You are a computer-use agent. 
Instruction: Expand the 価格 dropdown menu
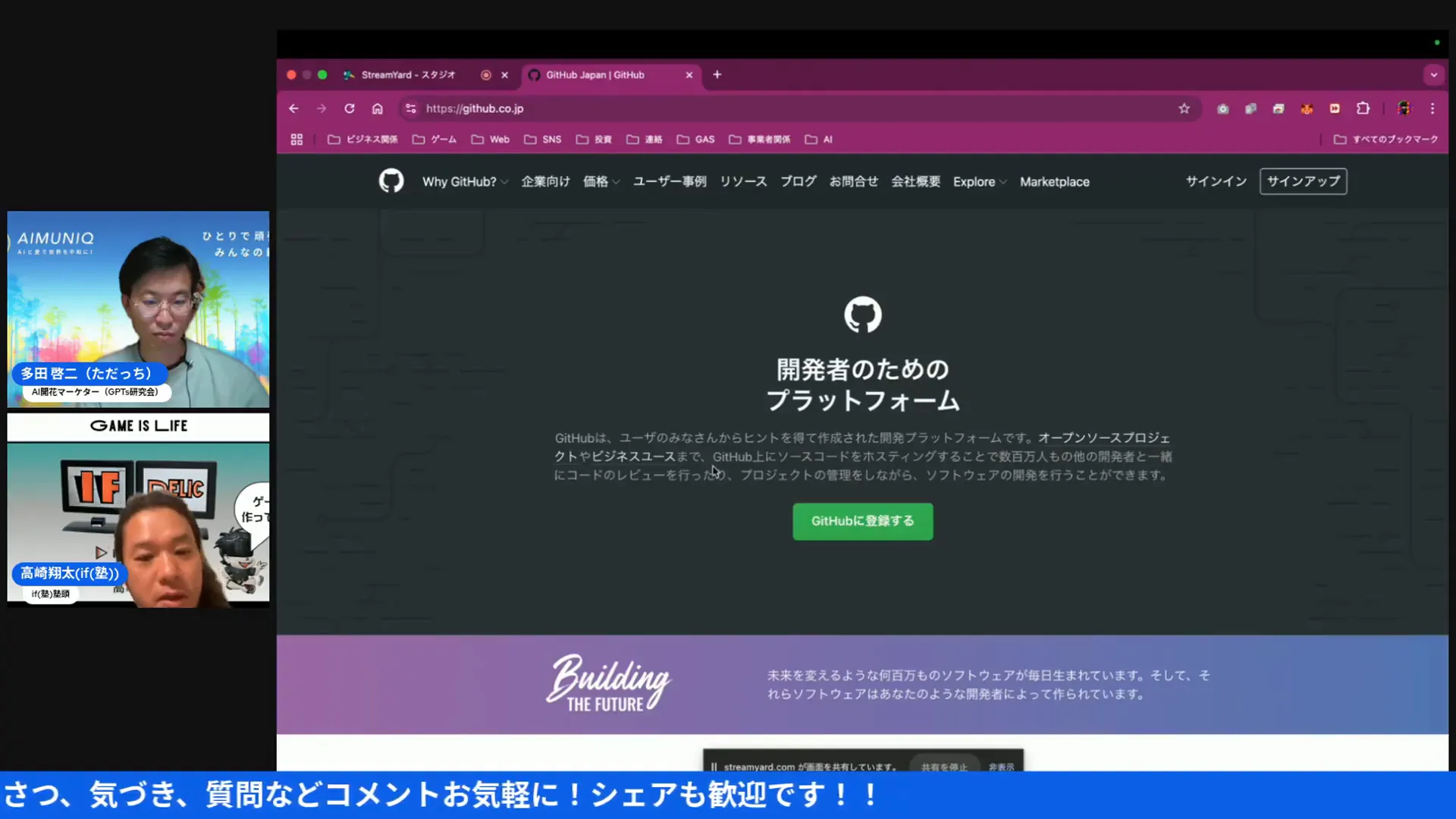pos(601,182)
